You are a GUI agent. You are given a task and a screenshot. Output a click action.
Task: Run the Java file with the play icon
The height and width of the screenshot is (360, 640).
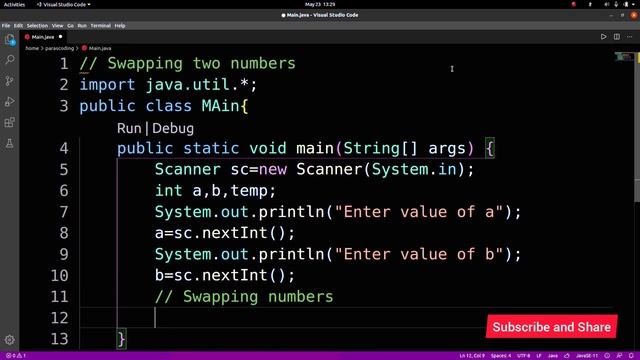(x=603, y=37)
